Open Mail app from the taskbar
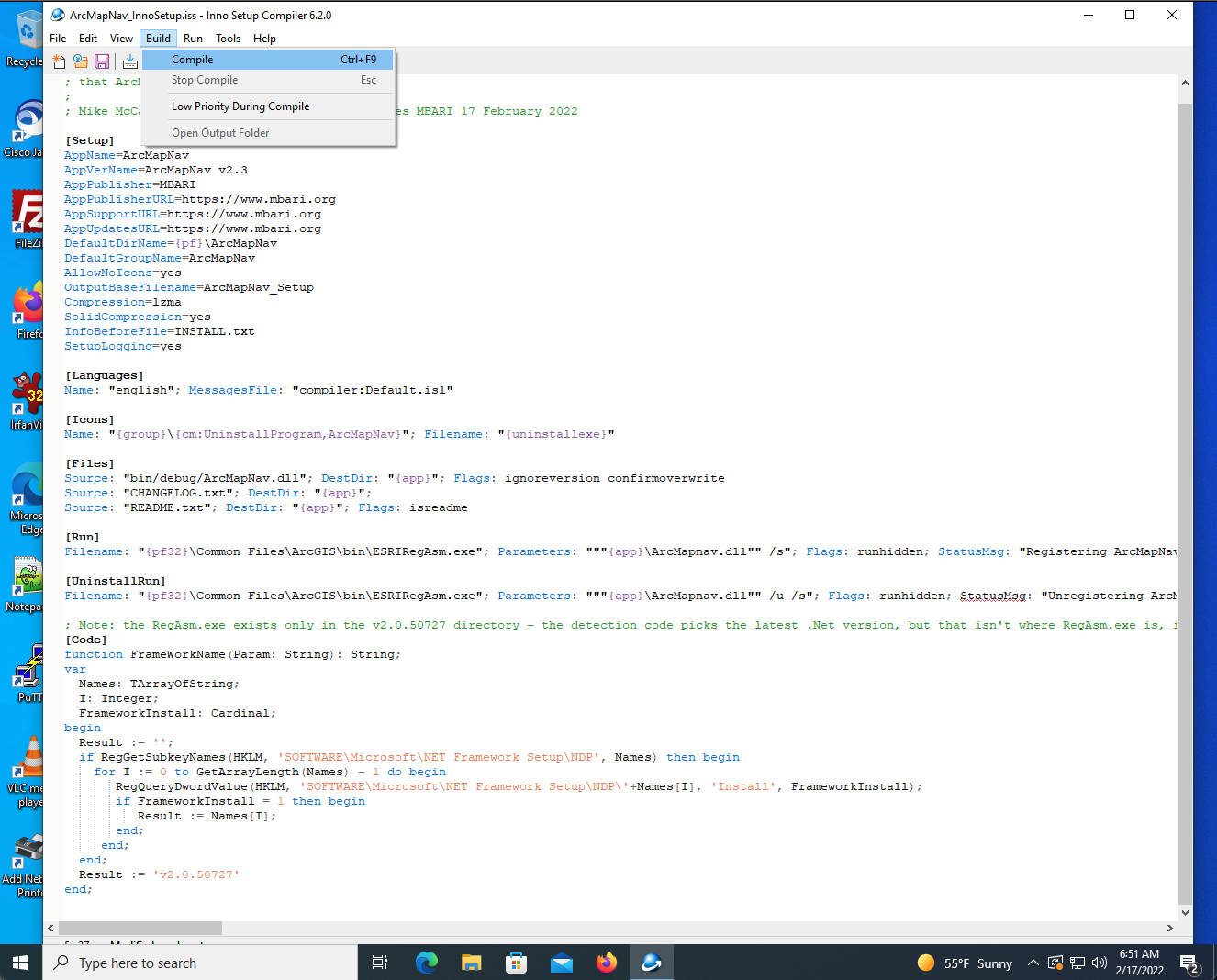The width and height of the screenshot is (1217, 980). coord(562,963)
